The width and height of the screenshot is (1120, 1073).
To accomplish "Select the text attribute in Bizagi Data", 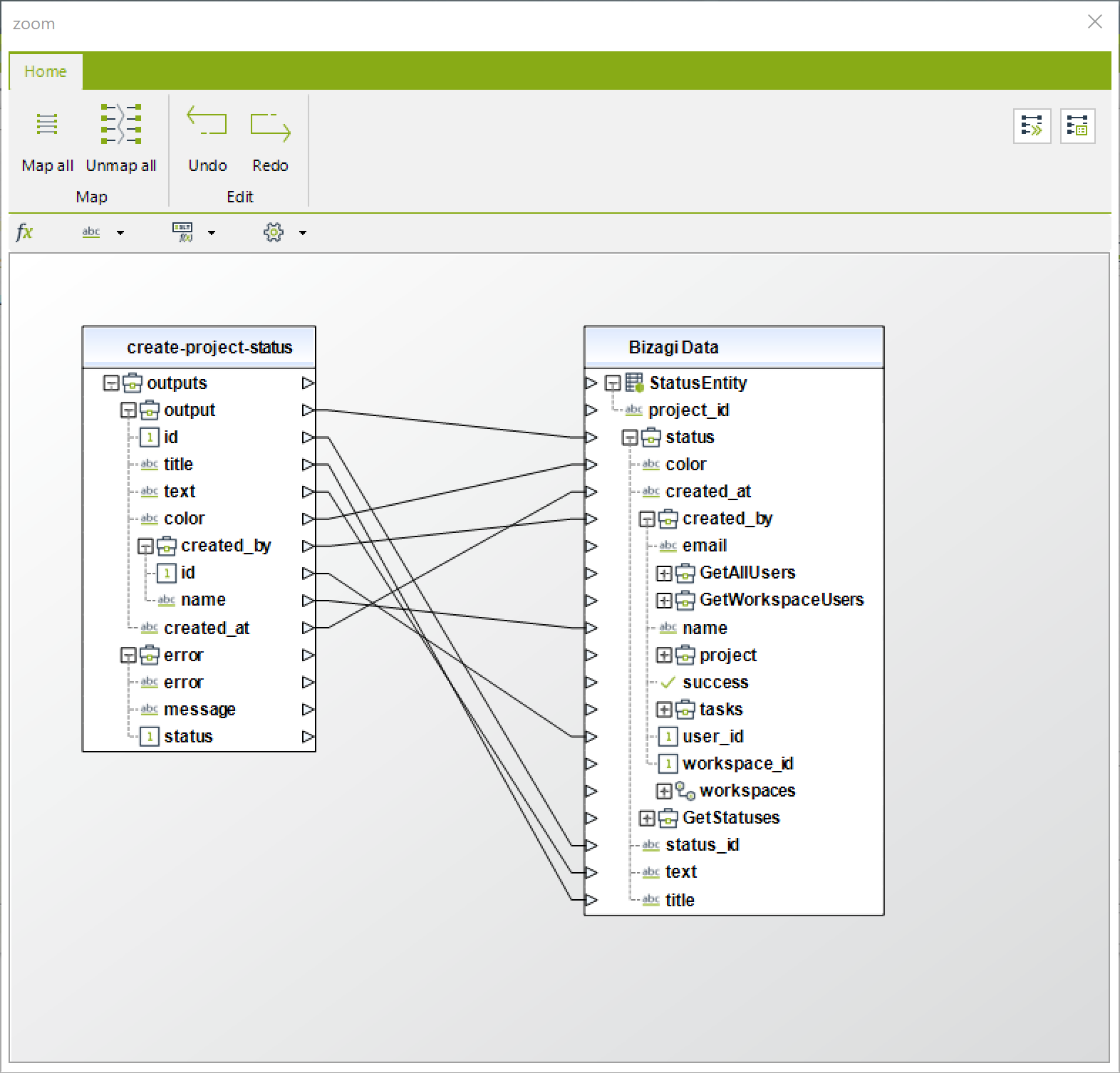I will [681, 872].
